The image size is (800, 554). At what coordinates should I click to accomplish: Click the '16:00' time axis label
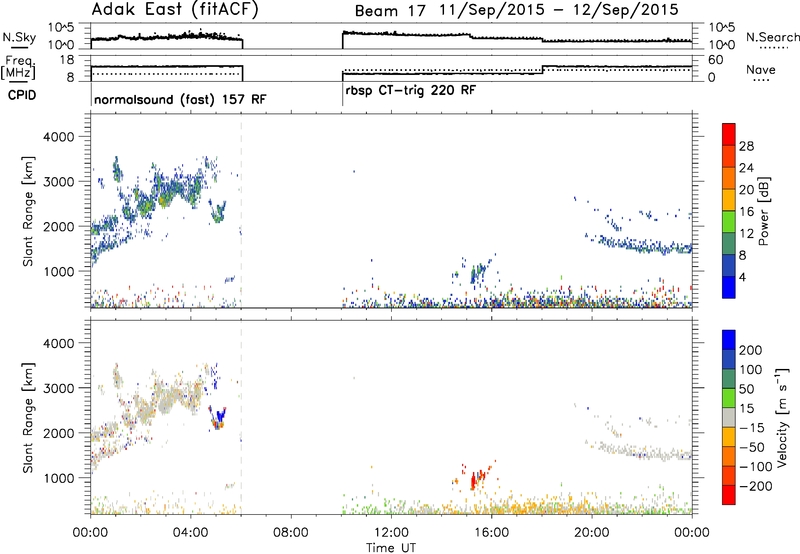(491, 533)
